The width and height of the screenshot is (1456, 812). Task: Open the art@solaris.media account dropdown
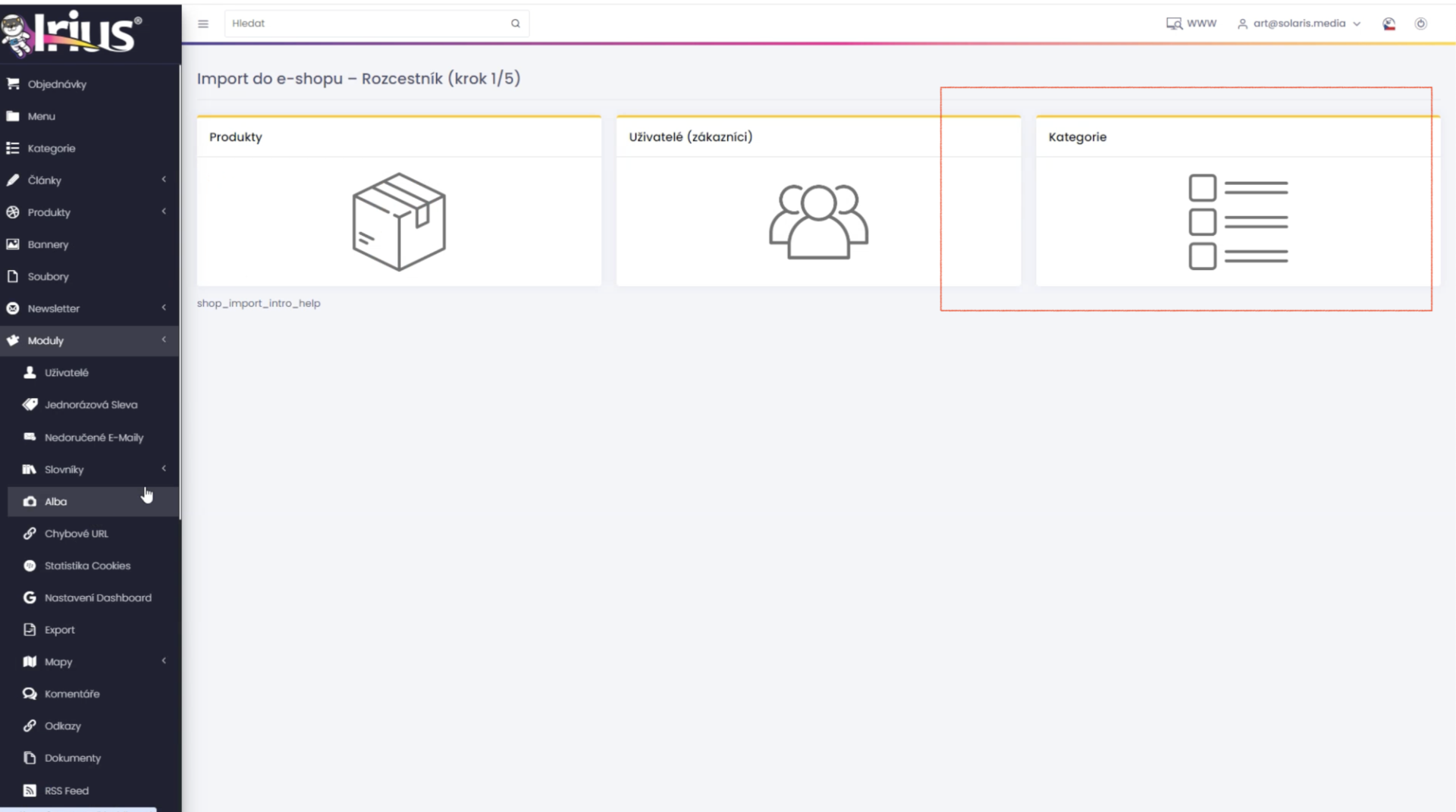(1299, 24)
